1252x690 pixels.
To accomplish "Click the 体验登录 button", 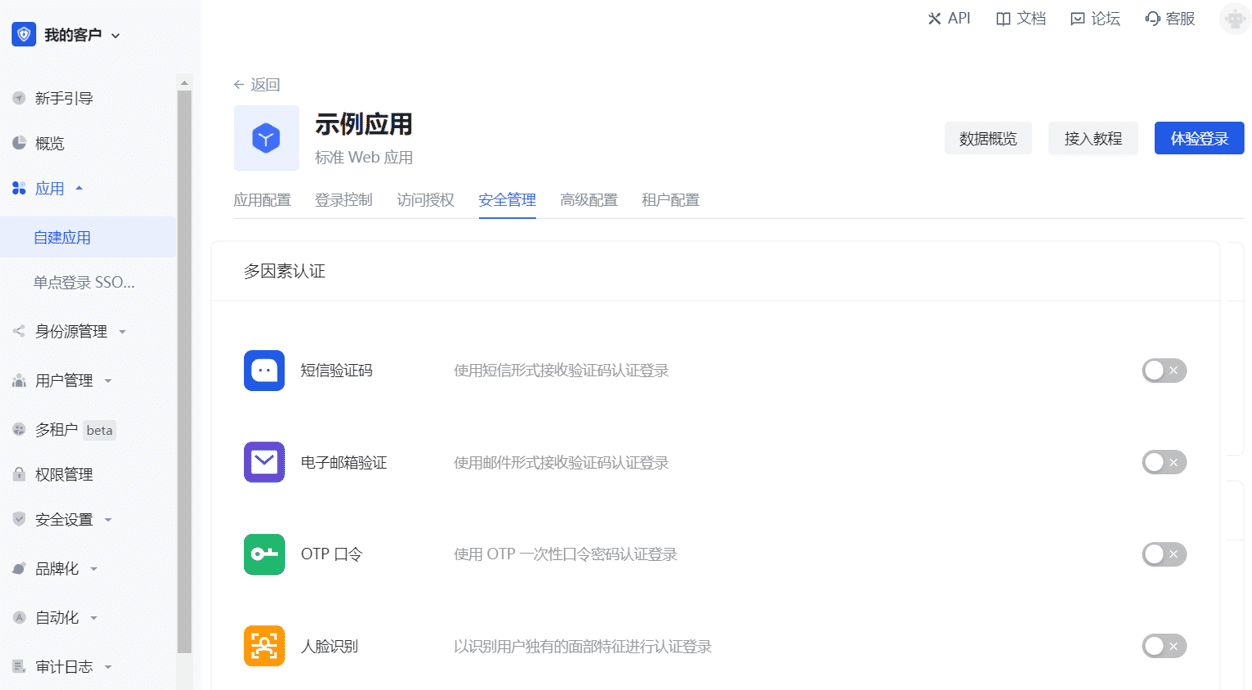I will pos(1199,139).
